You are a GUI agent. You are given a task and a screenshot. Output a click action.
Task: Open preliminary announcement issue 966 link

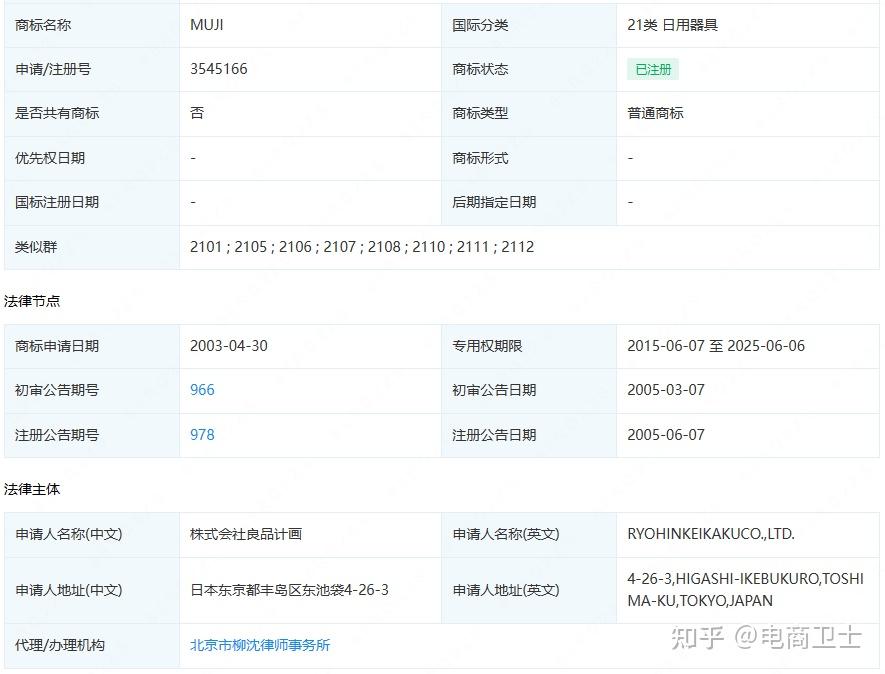202,390
